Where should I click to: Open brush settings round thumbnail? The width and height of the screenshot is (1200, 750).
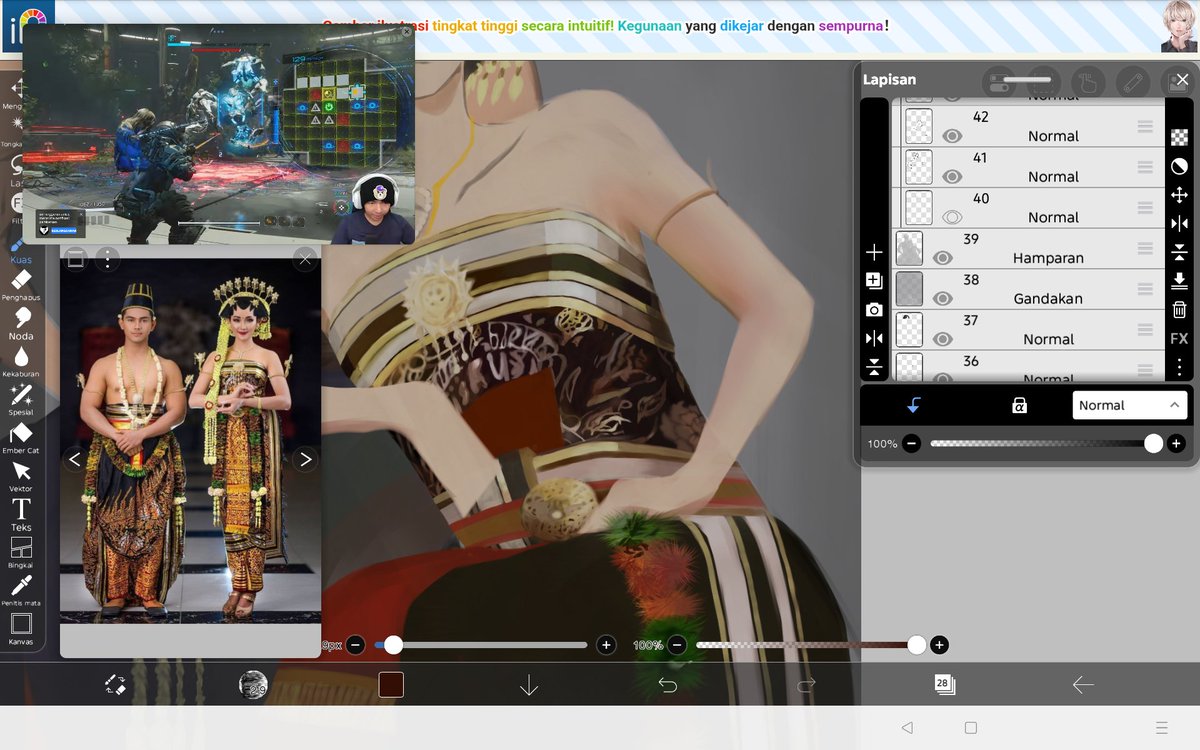(x=253, y=685)
